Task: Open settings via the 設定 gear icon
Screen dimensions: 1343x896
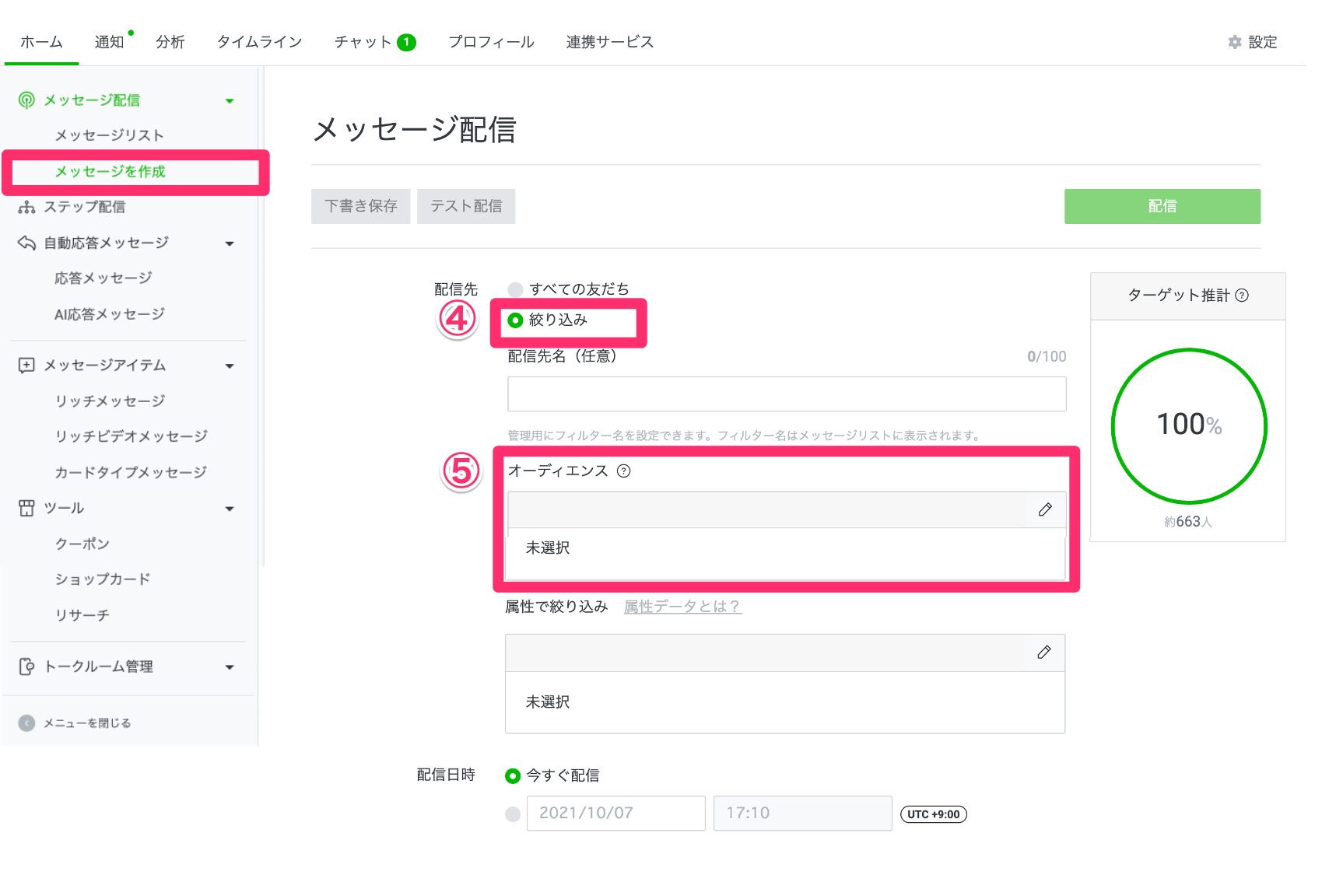Action: pyautogui.click(x=1235, y=42)
